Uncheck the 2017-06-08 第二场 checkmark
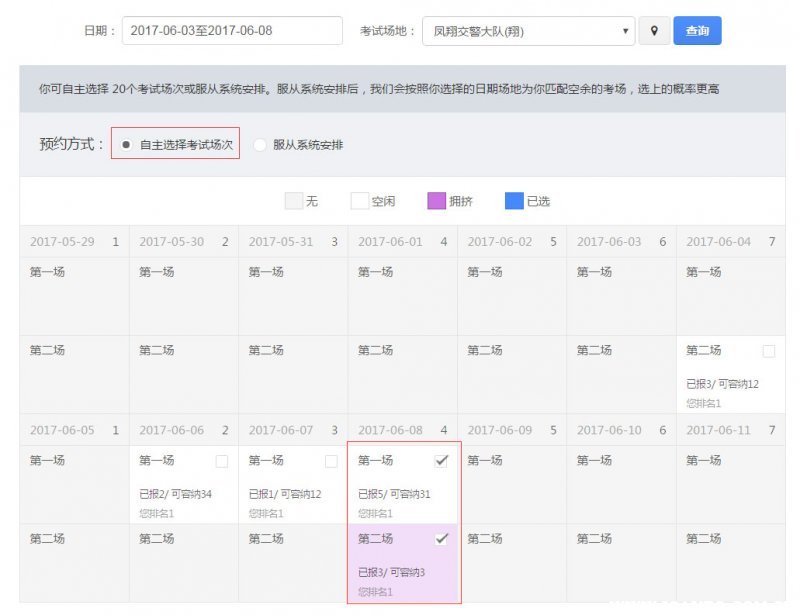The height and width of the screenshot is (615, 800). pyautogui.click(x=441, y=538)
